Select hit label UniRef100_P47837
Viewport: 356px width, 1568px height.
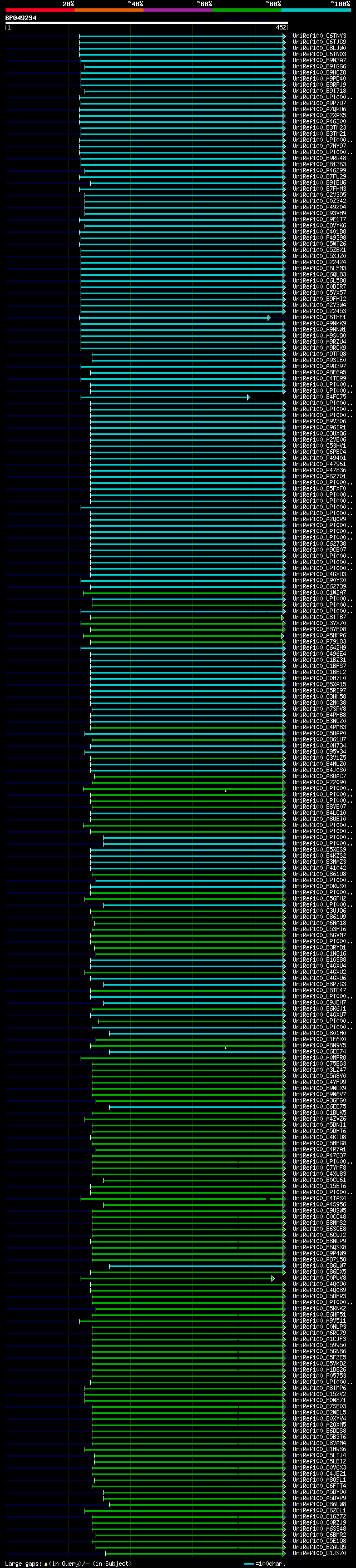point(319,1155)
